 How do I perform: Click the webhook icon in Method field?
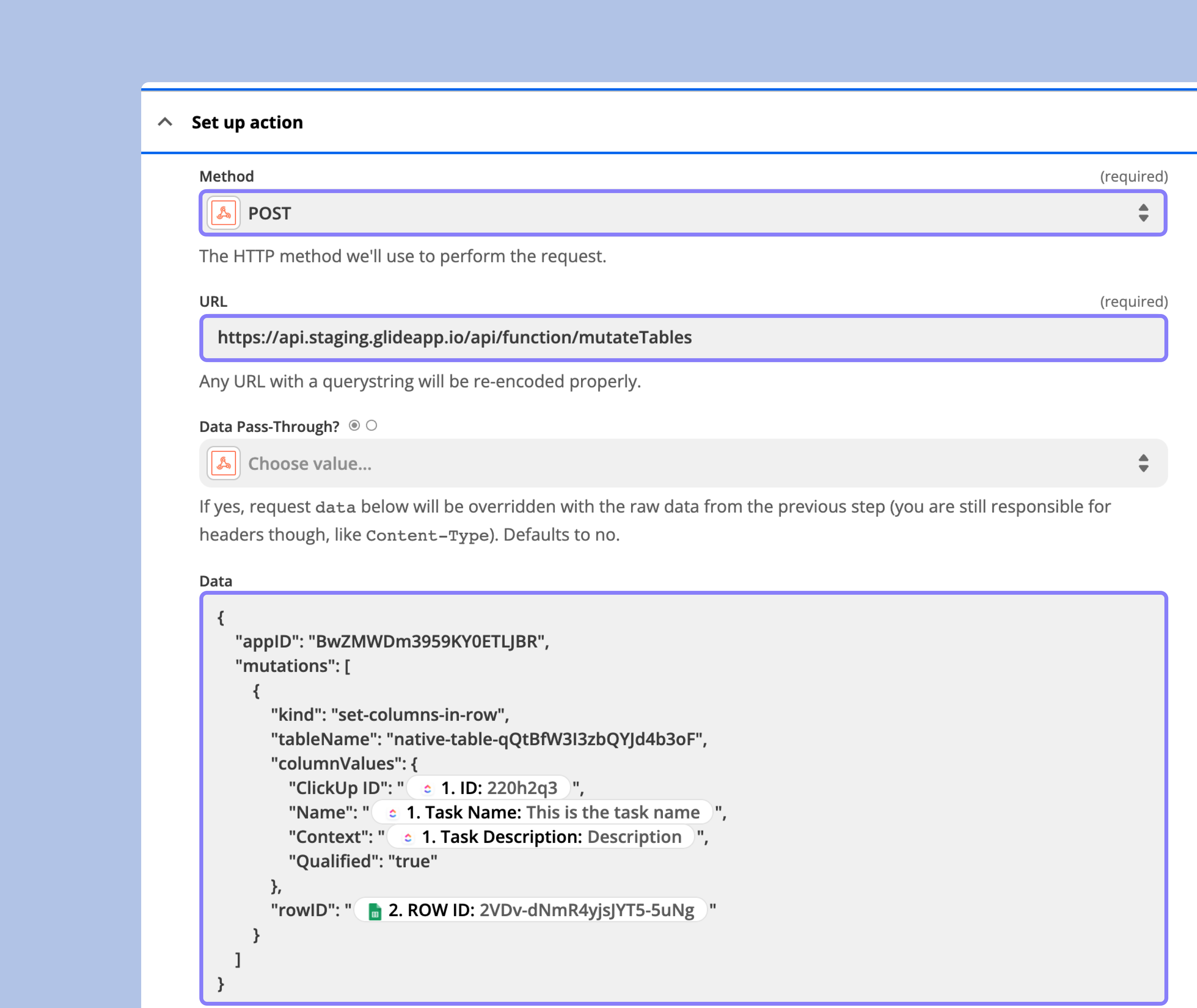click(223, 213)
